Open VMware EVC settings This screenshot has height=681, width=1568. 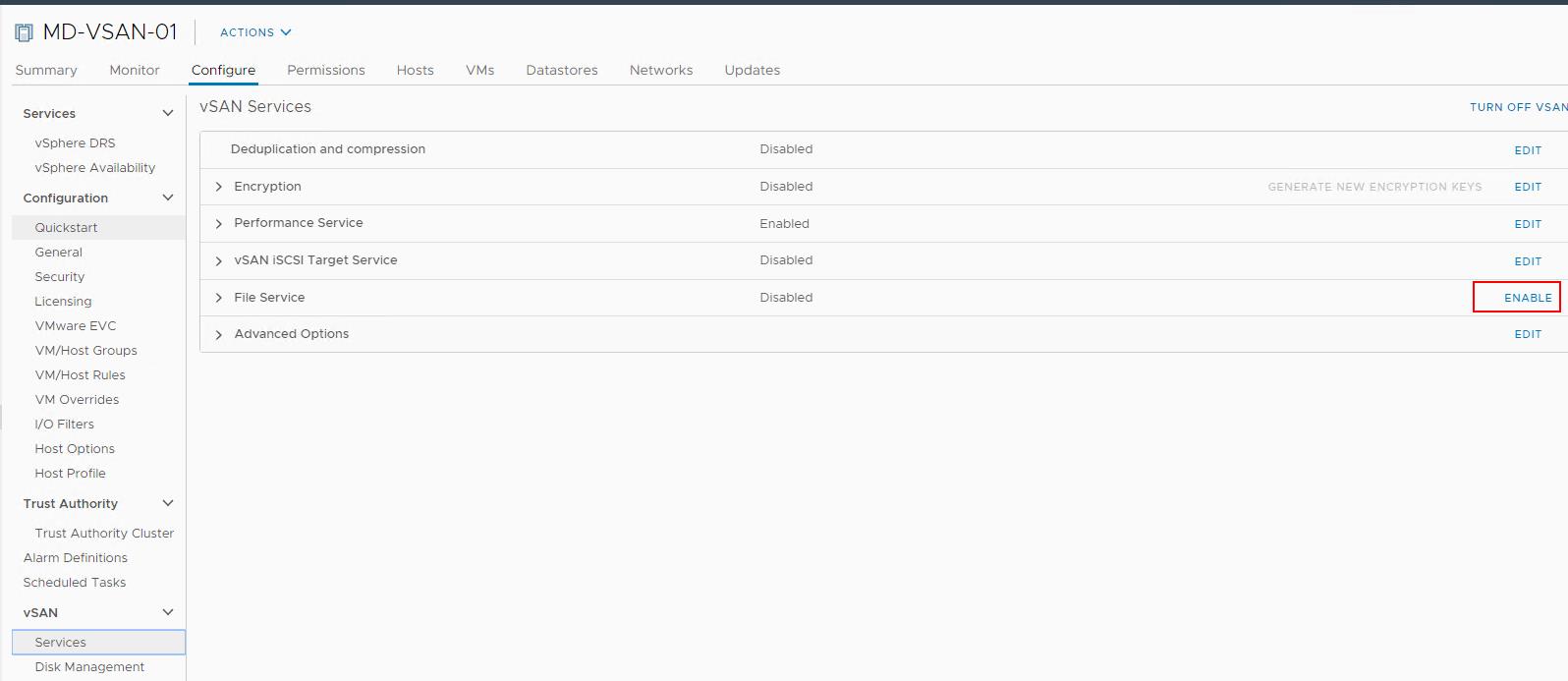point(76,325)
